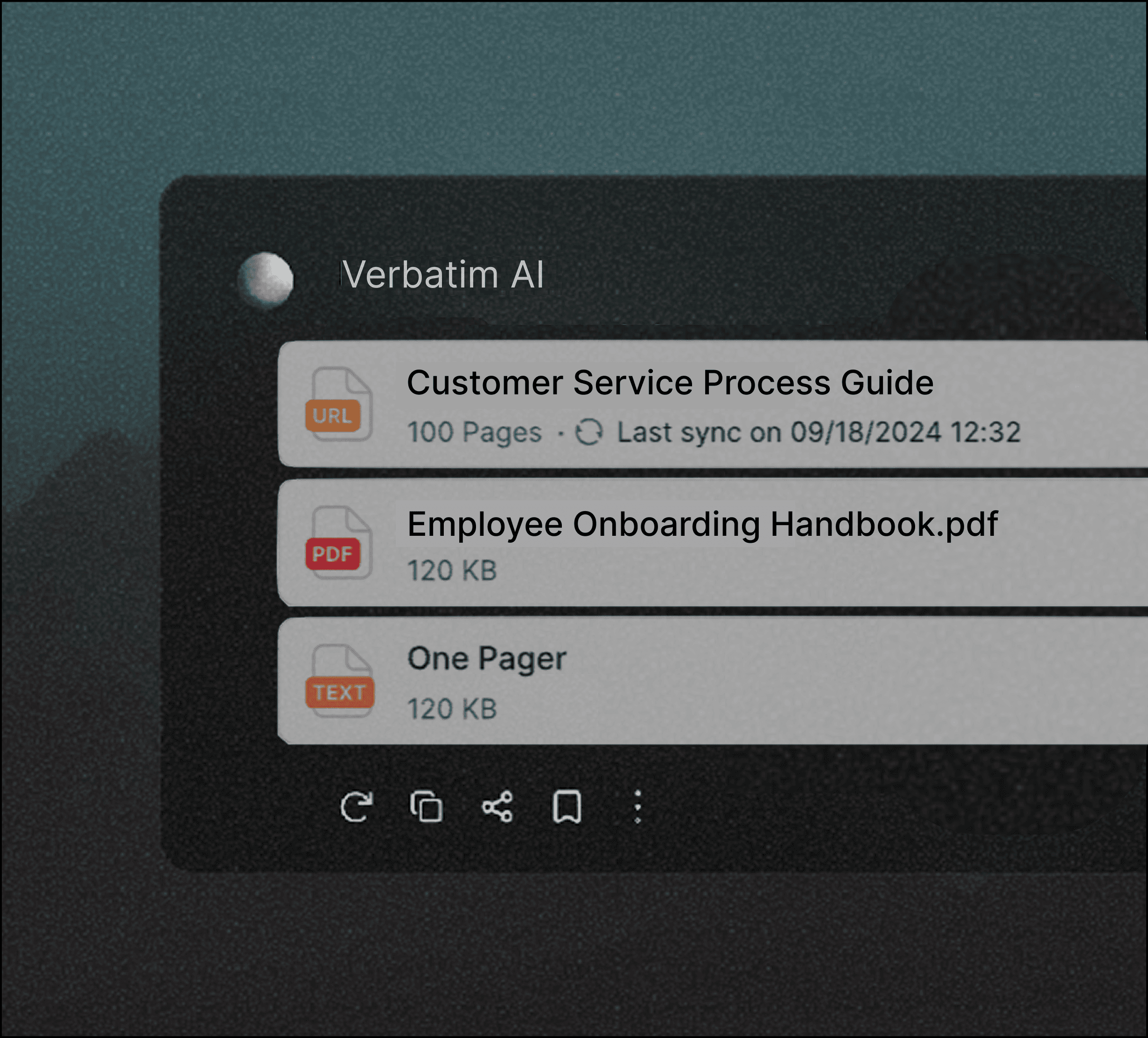Open Customer Service Process Guide title
Screen dimensions: 1148x1038
coord(670,382)
